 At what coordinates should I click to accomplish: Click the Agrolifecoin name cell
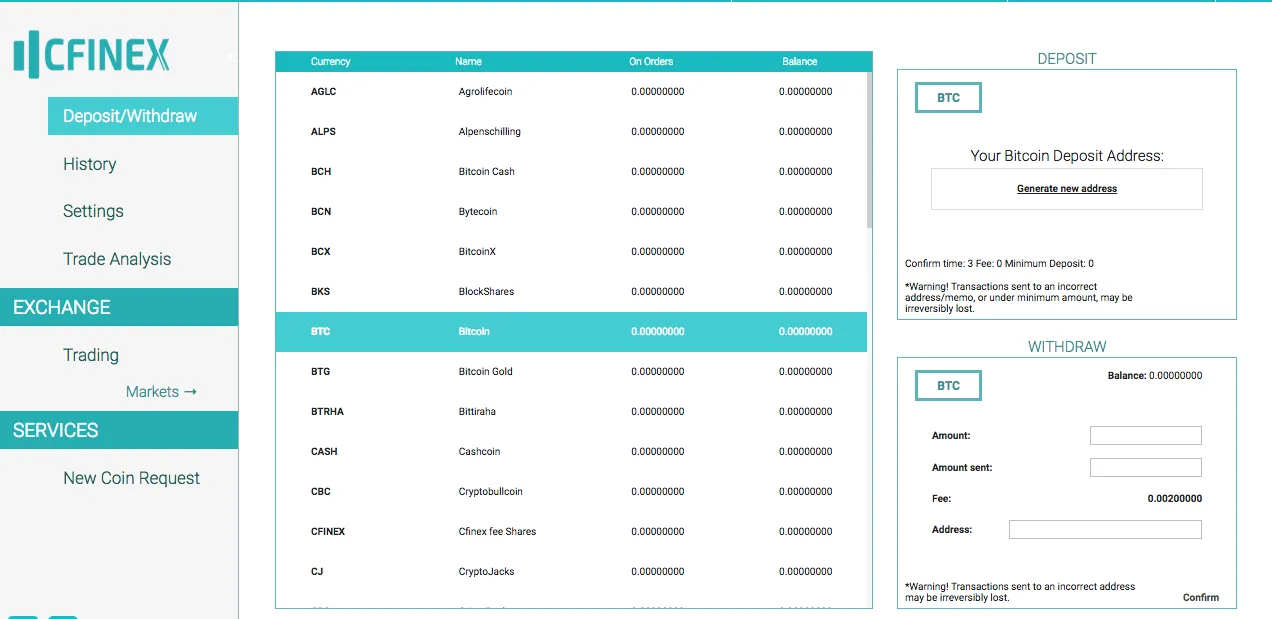click(x=485, y=92)
